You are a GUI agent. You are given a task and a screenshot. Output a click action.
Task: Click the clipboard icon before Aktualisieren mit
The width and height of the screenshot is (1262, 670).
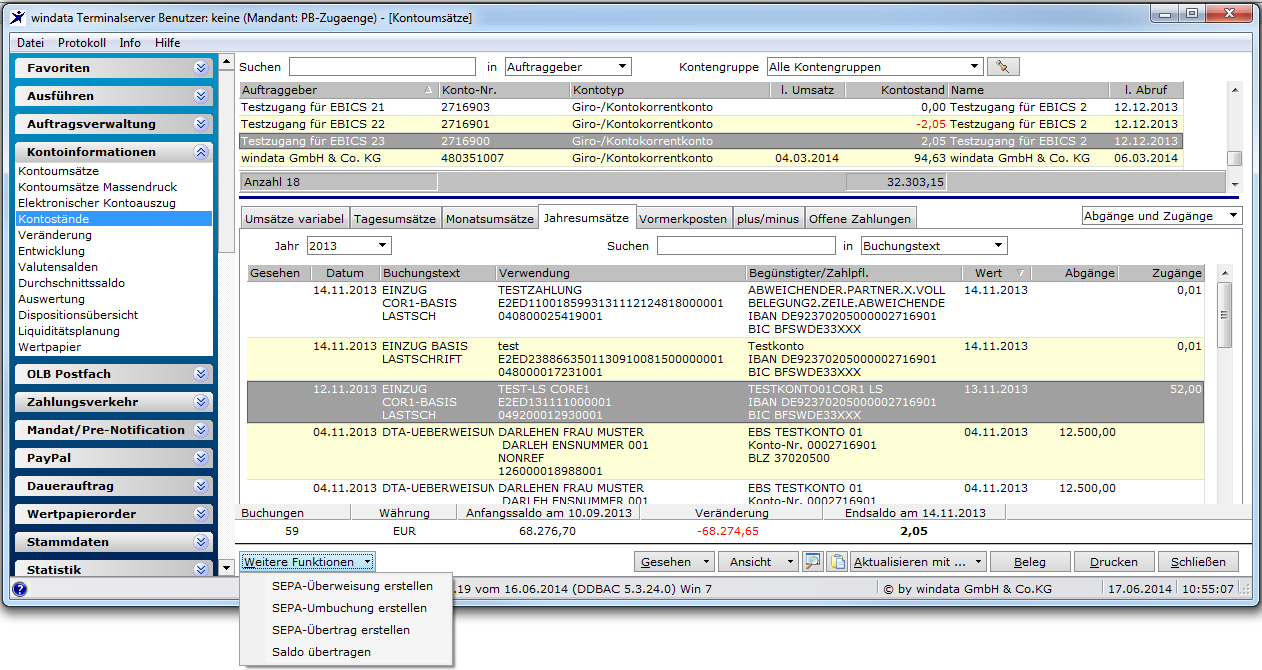pyautogui.click(x=838, y=562)
